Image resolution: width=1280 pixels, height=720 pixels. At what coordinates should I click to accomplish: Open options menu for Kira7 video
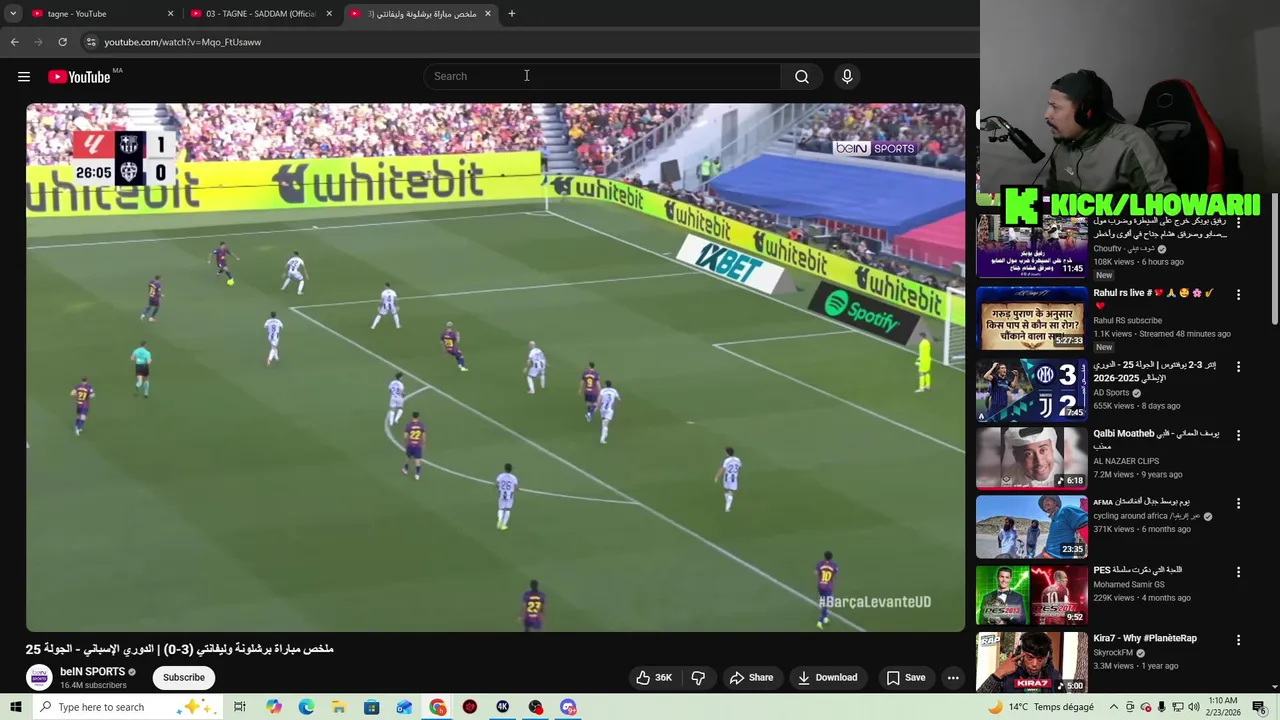[1238, 640]
